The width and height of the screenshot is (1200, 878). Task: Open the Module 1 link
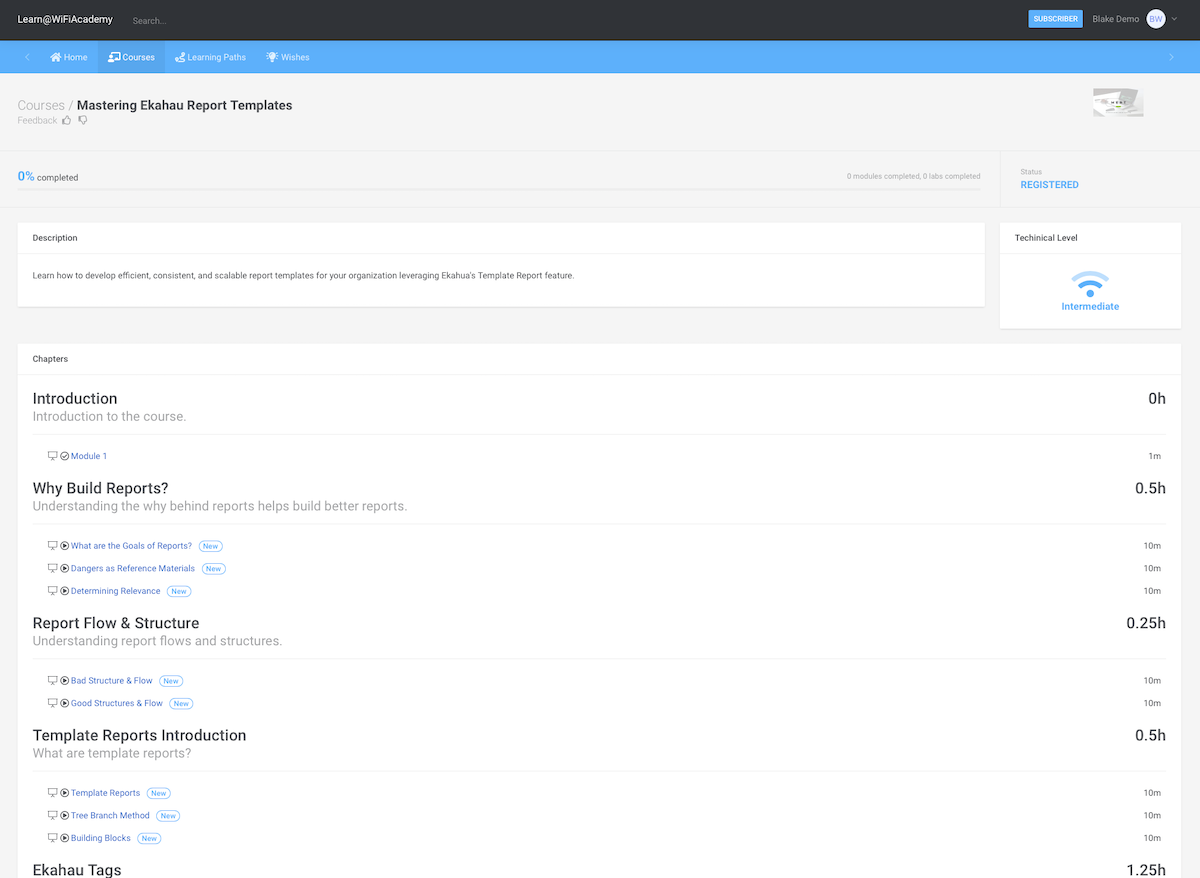(89, 456)
